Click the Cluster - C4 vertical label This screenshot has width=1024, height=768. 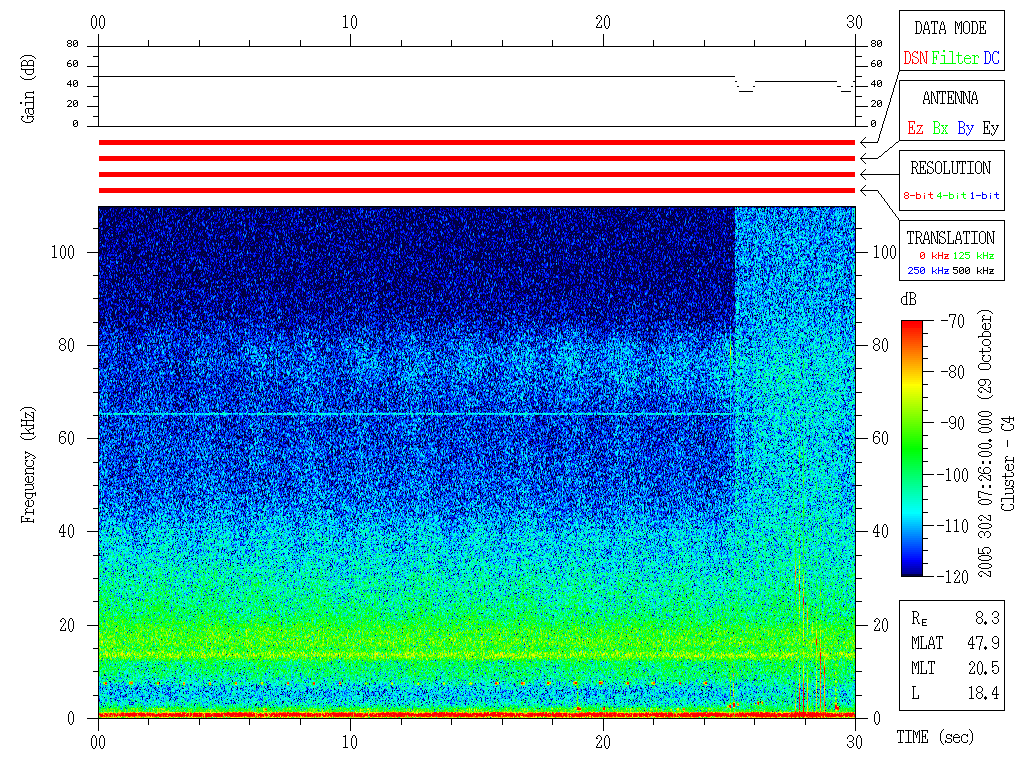click(x=1008, y=464)
